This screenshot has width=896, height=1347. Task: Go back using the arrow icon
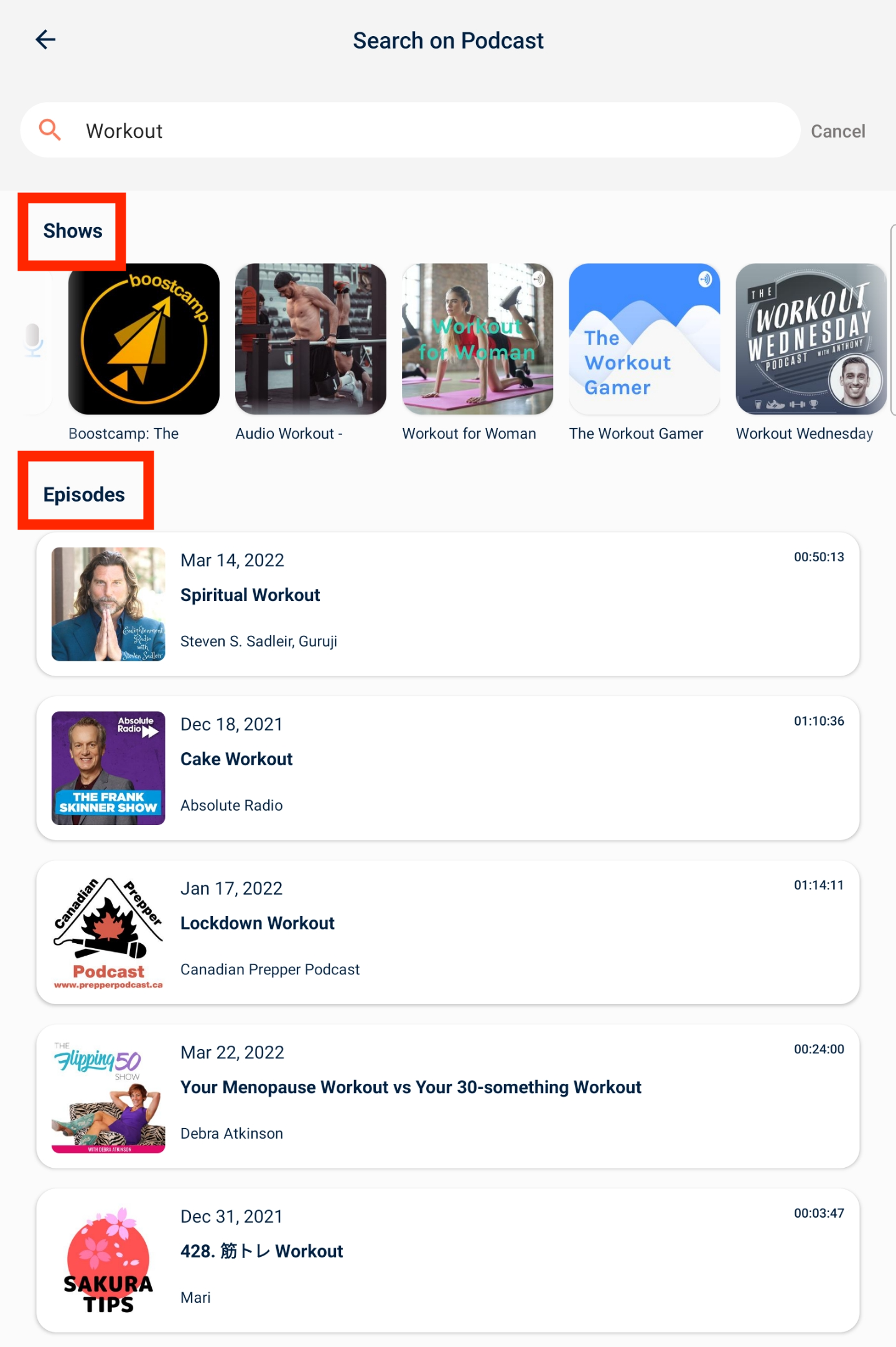45,40
